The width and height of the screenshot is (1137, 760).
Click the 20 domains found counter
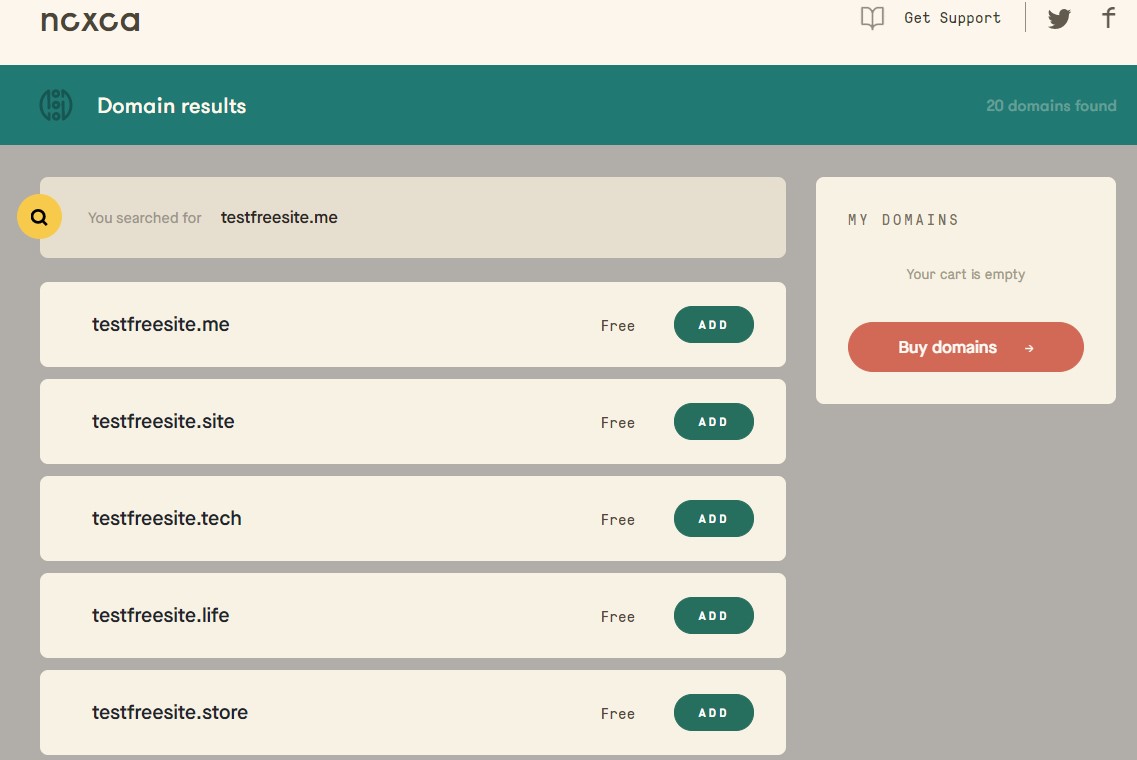[x=1051, y=106]
